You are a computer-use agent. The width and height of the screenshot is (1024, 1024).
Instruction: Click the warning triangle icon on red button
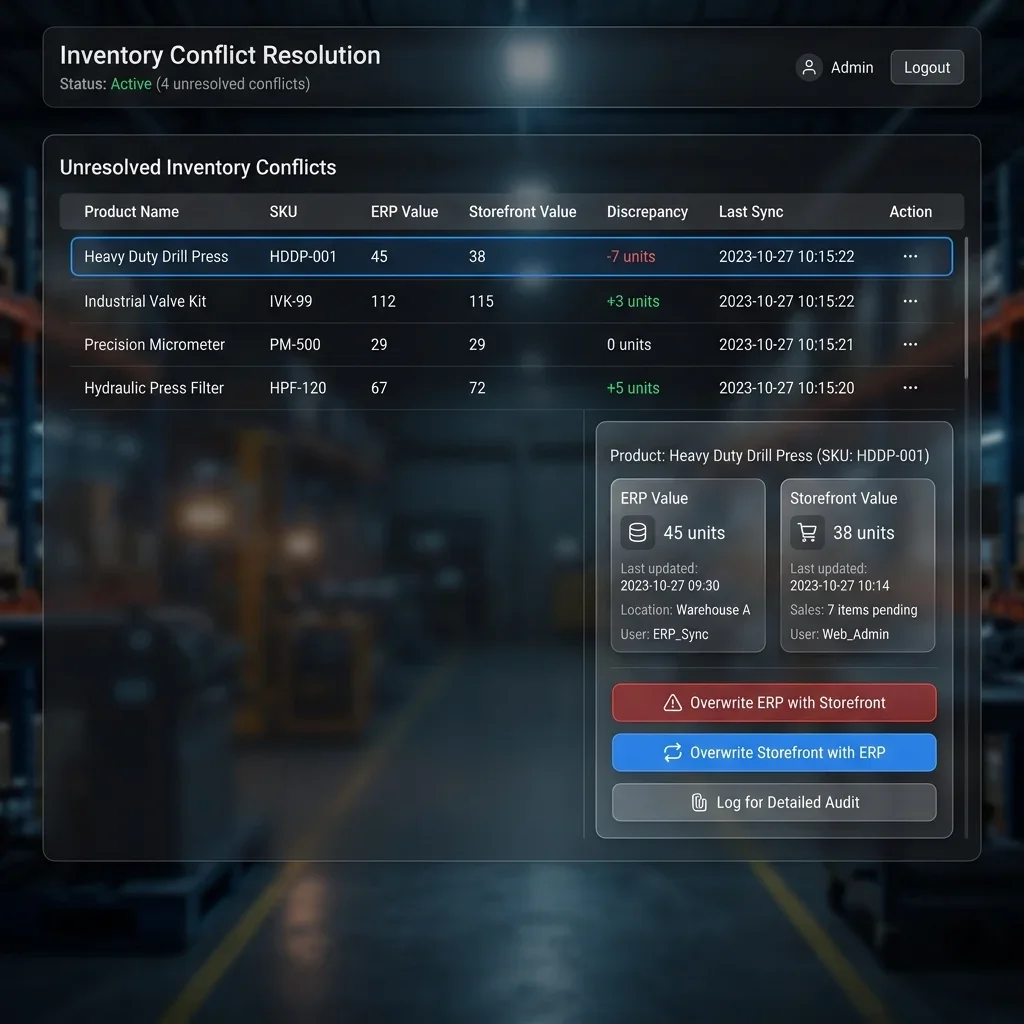(673, 703)
